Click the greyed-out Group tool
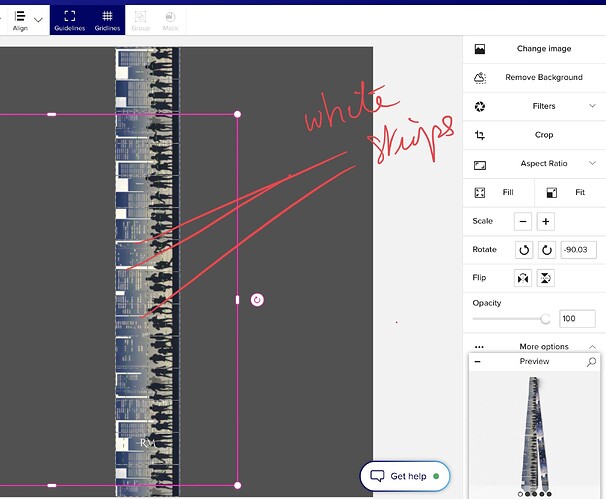606x499 pixels. [140, 20]
